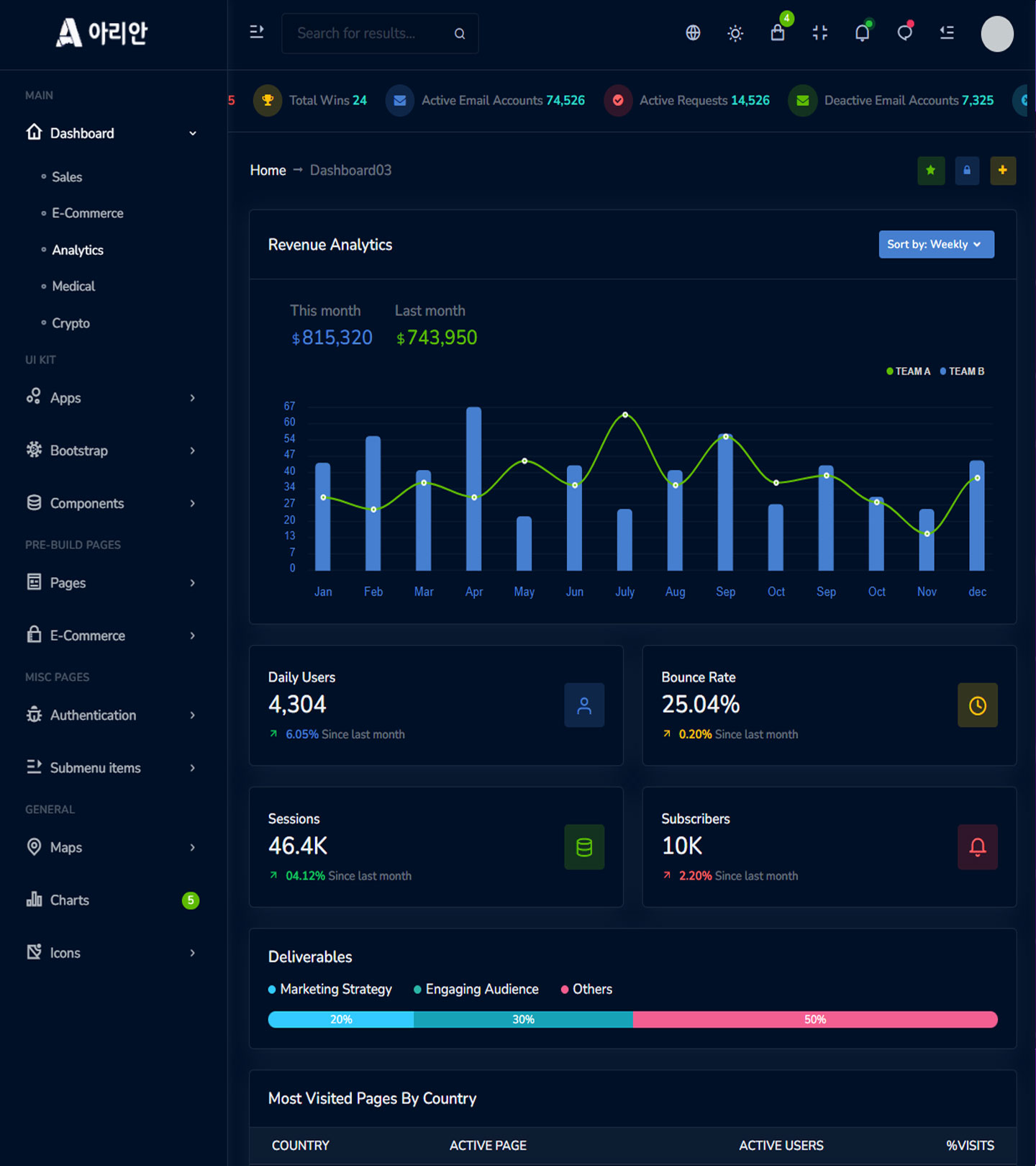Click the Apps sidebar icon
The height and width of the screenshot is (1166, 1036).
34,397
